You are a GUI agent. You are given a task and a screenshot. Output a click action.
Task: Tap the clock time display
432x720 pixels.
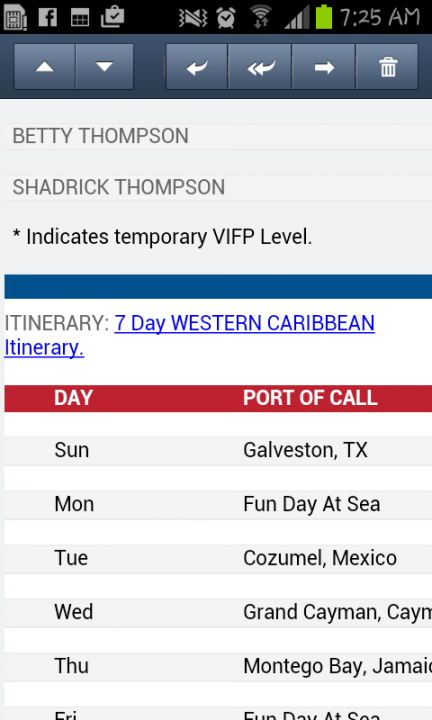click(380, 17)
